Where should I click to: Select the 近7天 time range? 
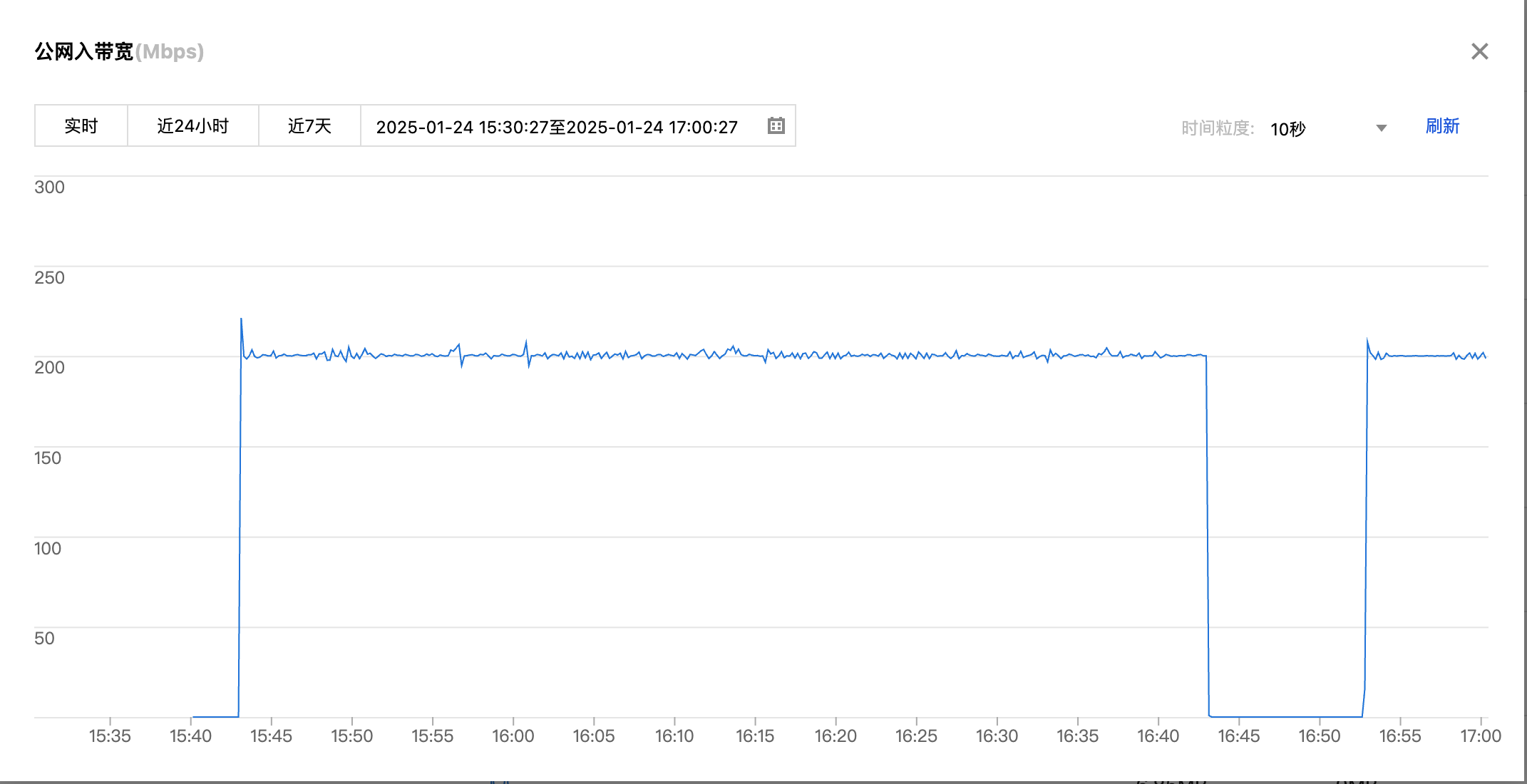point(310,126)
